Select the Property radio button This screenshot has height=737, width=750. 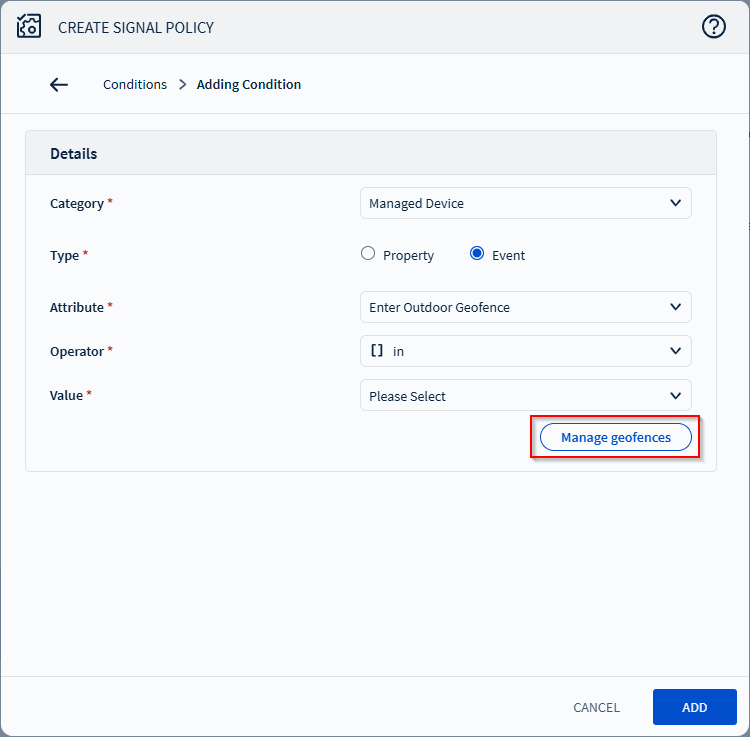point(368,254)
